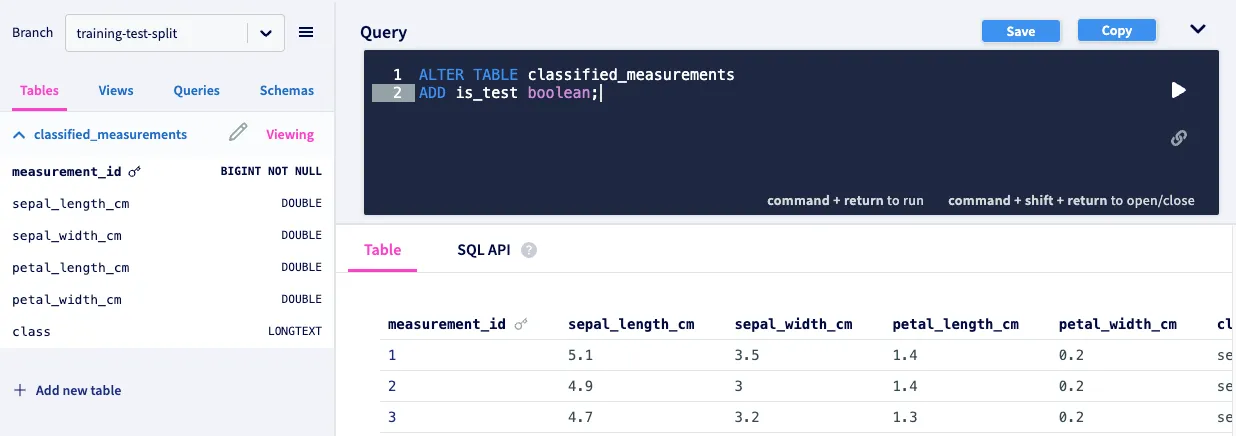Run the SQL query with play icon

point(1178,90)
